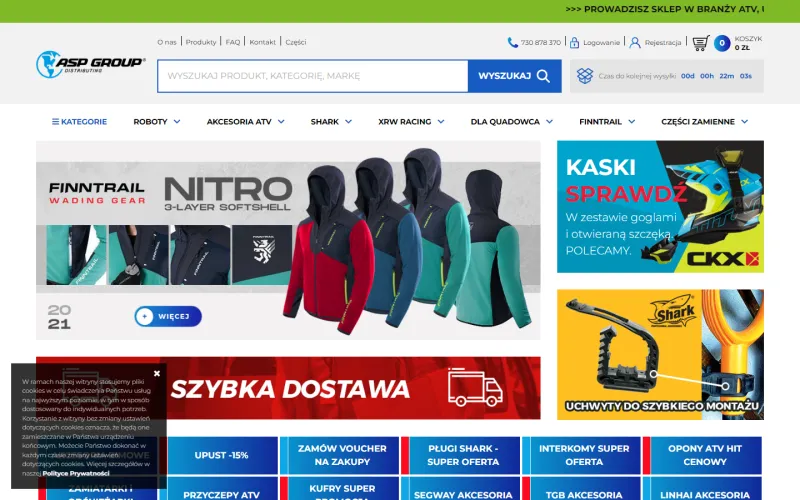The height and width of the screenshot is (500, 800).
Task: Click the Kategorie hamburger icon
Action: point(55,121)
